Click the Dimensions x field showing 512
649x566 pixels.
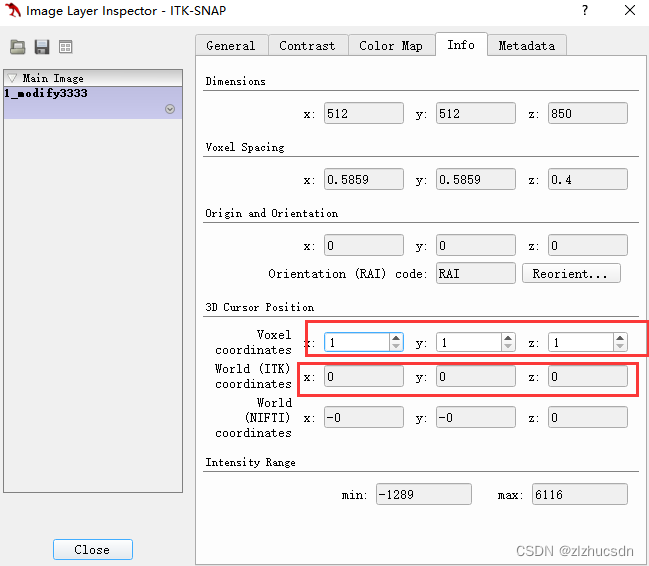(x=364, y=113)
